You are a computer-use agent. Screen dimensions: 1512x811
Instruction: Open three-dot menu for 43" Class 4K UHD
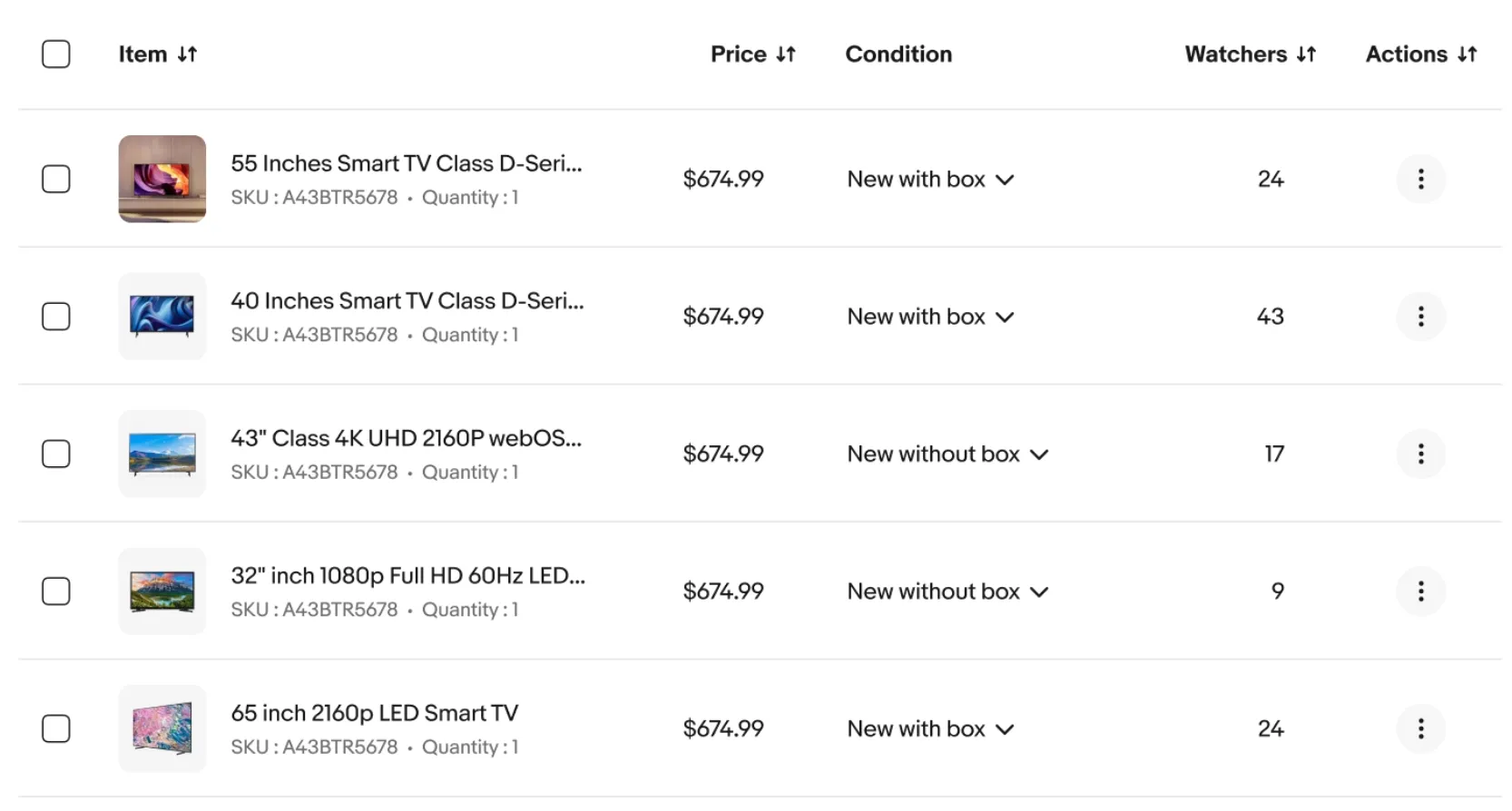(1420, 454)
